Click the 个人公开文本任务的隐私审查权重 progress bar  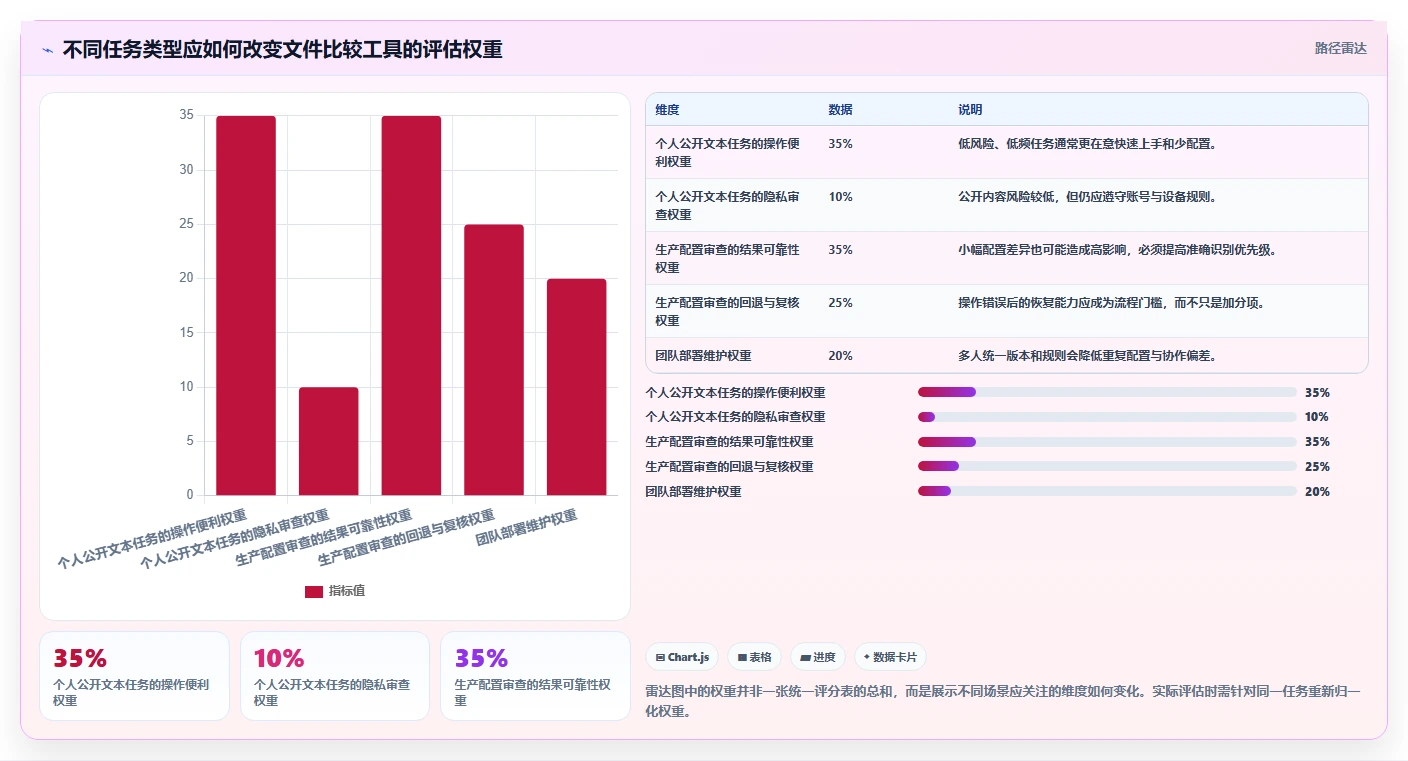(1107, 417)
